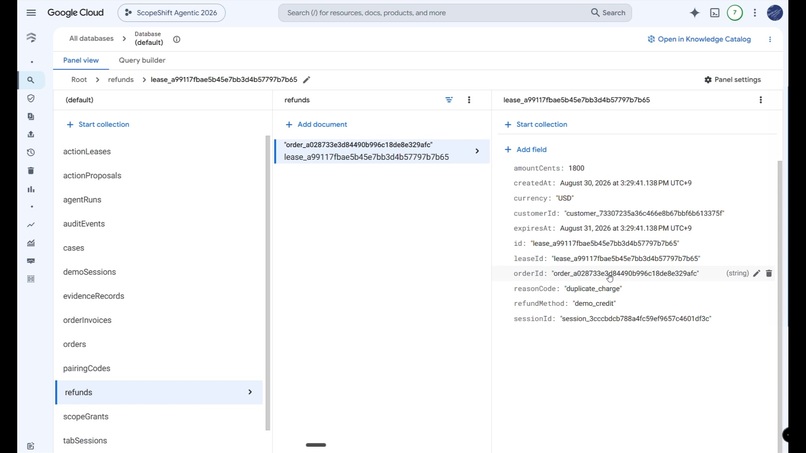Open the area chart insights sidebar icon
This screenshot has width=806, height=453.
pos(31,243)
